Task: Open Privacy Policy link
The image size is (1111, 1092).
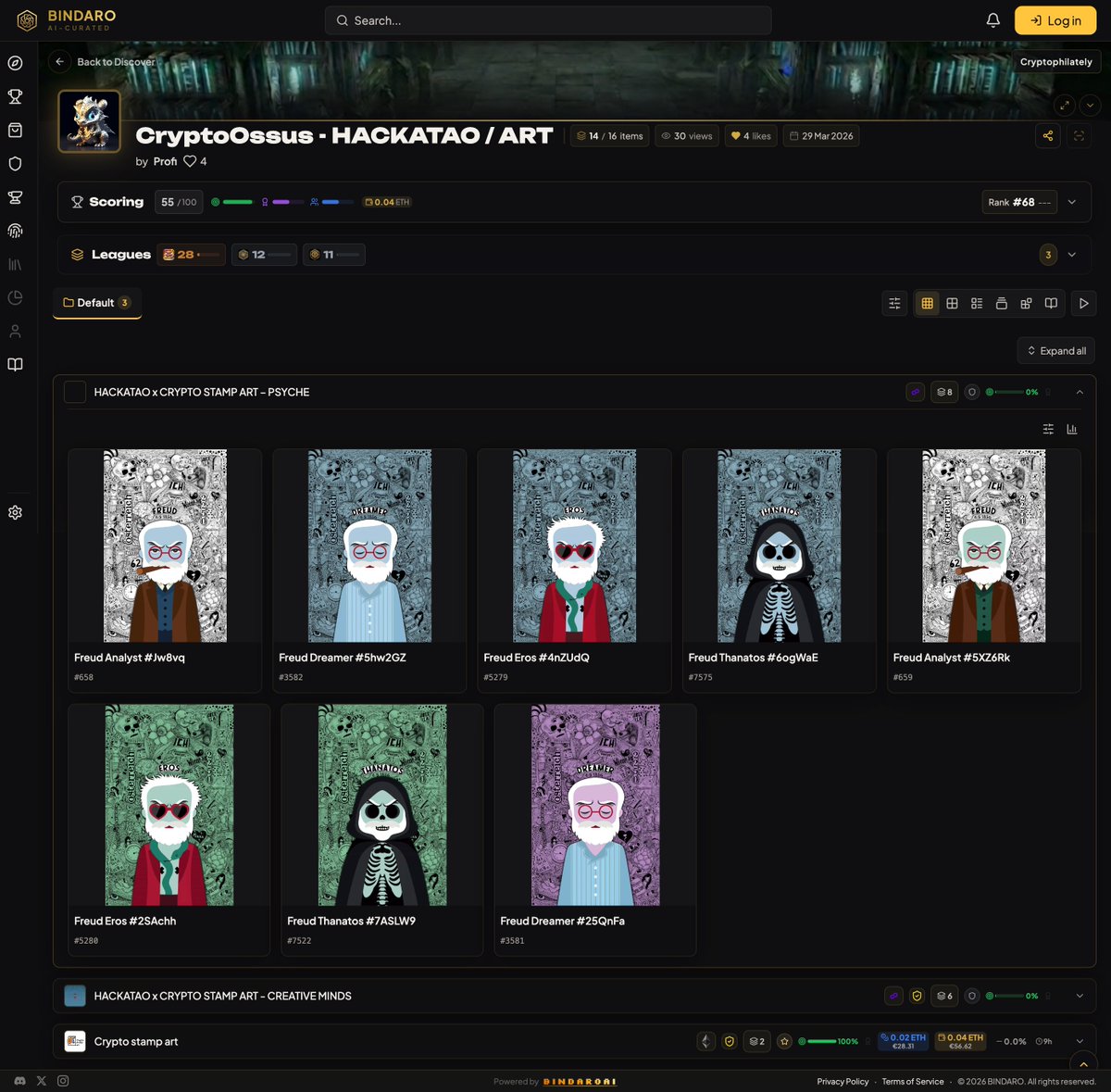Action: (x=843, y=1082)
